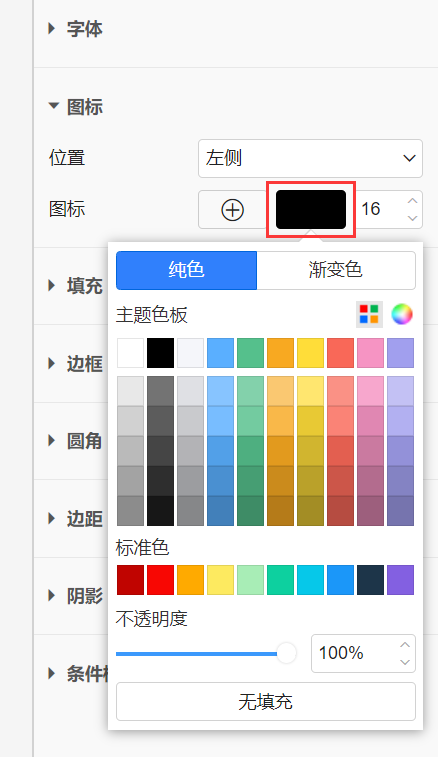This screenshot has width=438, height=757.
Task: Click the 标准色 label
Action: pyautogui.click(x=142, y=547)
